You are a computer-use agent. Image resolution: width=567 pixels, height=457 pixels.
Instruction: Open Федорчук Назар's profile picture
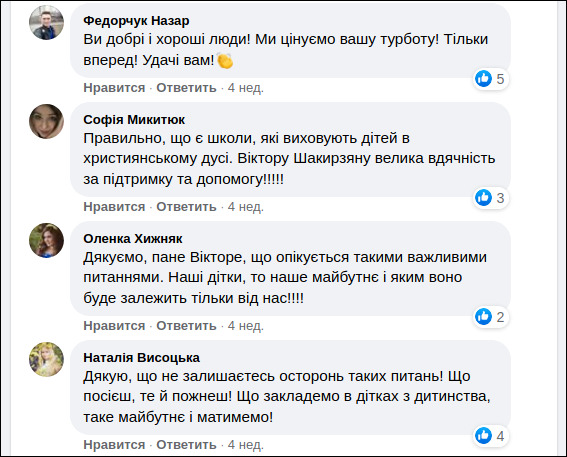pos(46,22)
